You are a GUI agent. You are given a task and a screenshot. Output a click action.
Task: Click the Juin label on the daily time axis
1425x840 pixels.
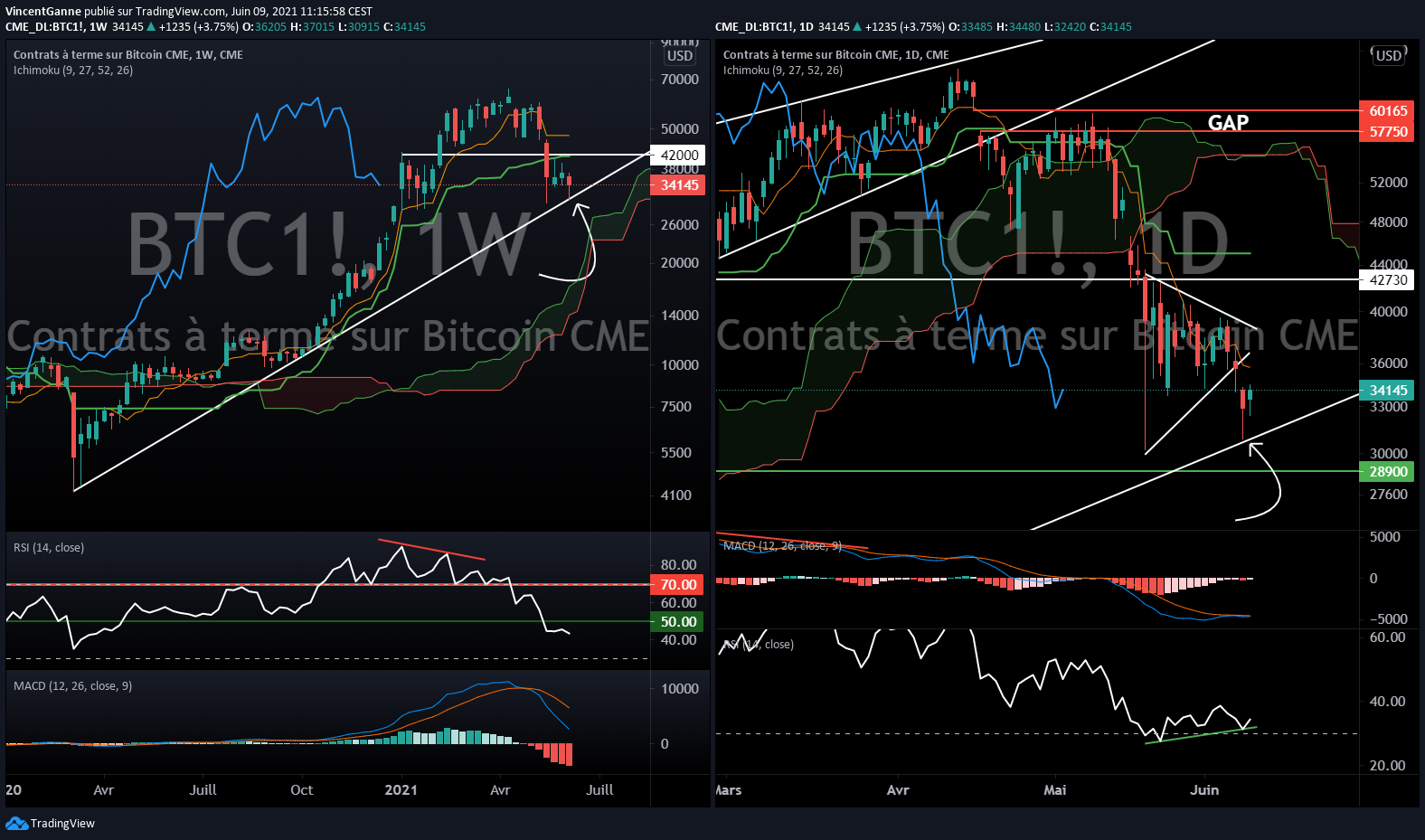click(x=1203, y=790)
